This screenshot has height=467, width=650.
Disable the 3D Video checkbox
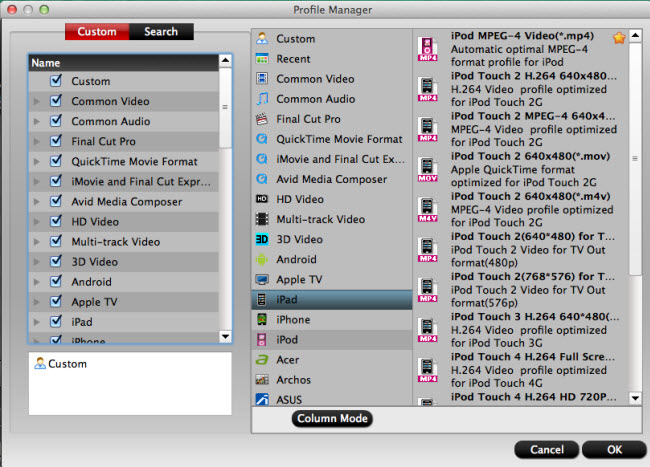56,261
